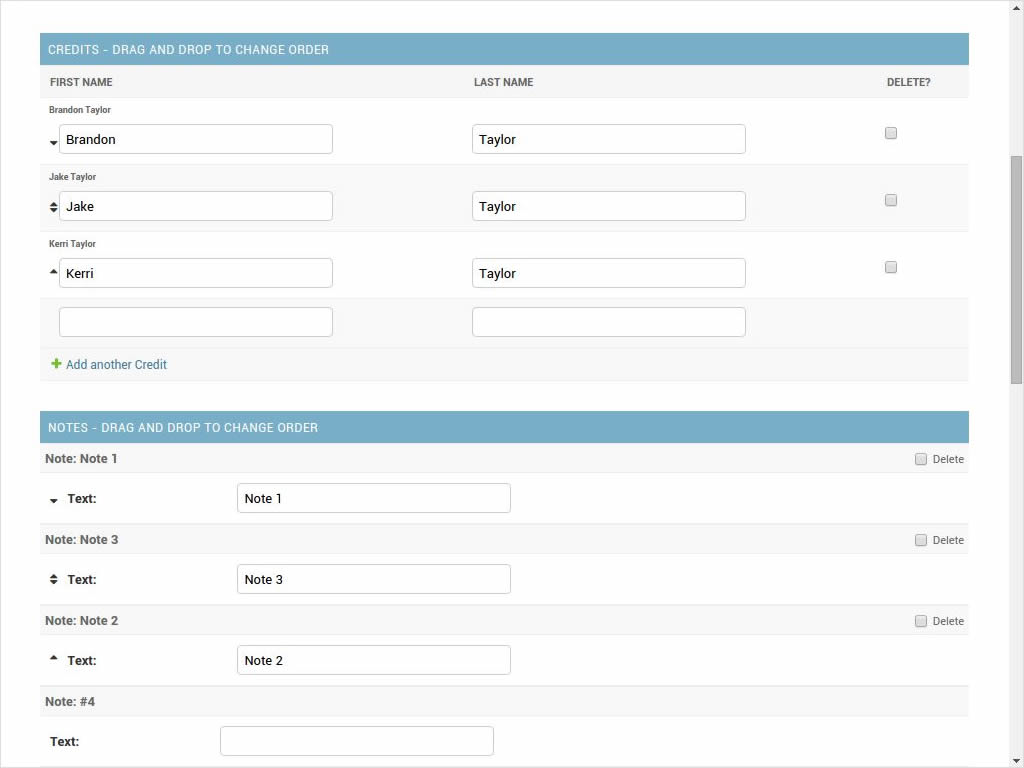Check the Delete box for Note 2
The width and height of the screenshot is (1024, 768).
point(921,620)
